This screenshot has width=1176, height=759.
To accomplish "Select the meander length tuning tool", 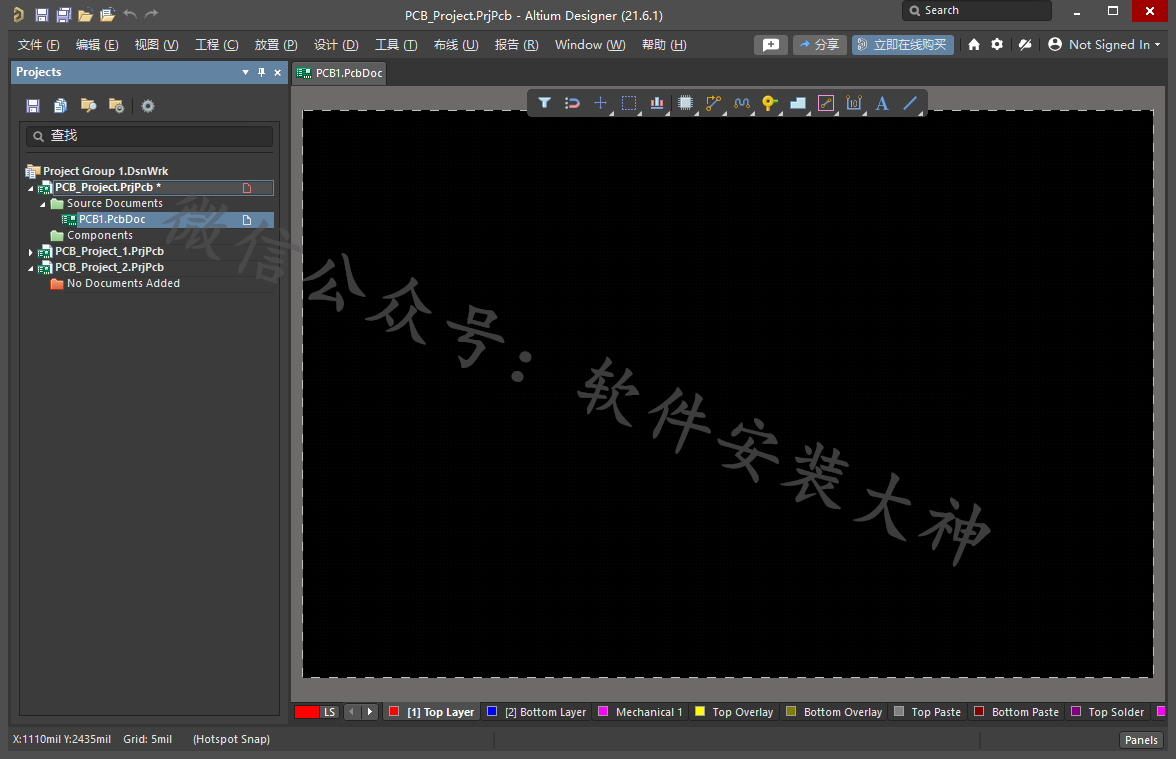I will pyautogui.click(x=742, y=103).
